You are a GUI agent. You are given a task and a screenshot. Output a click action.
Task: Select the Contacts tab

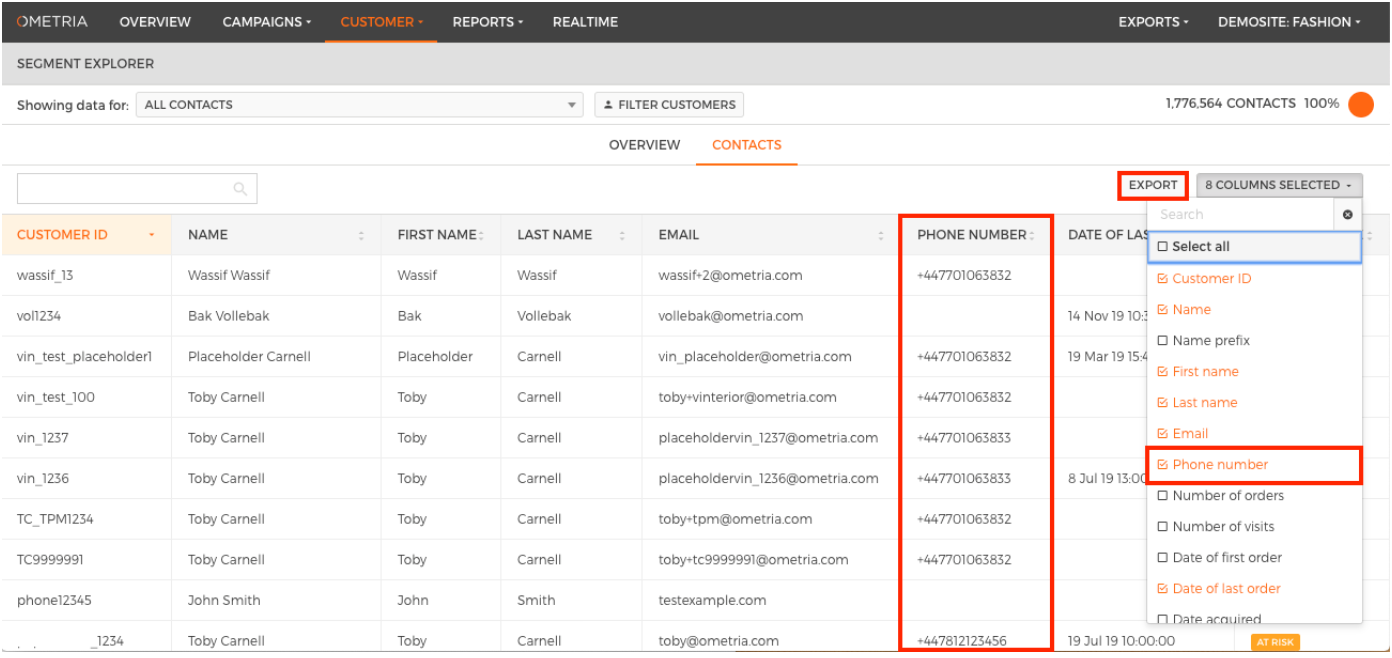pos(746,145)
